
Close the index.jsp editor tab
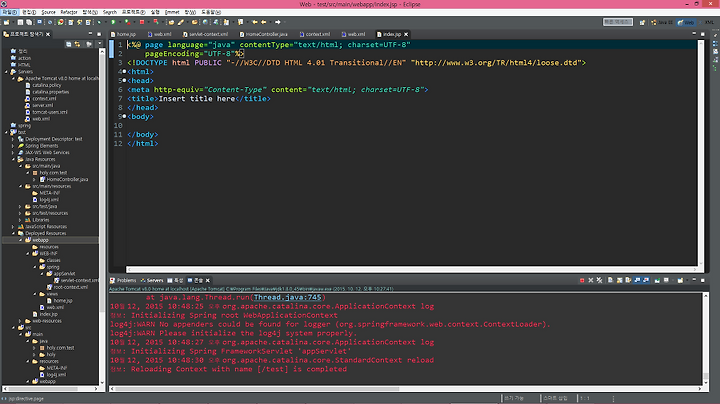(x=406, y=34)
